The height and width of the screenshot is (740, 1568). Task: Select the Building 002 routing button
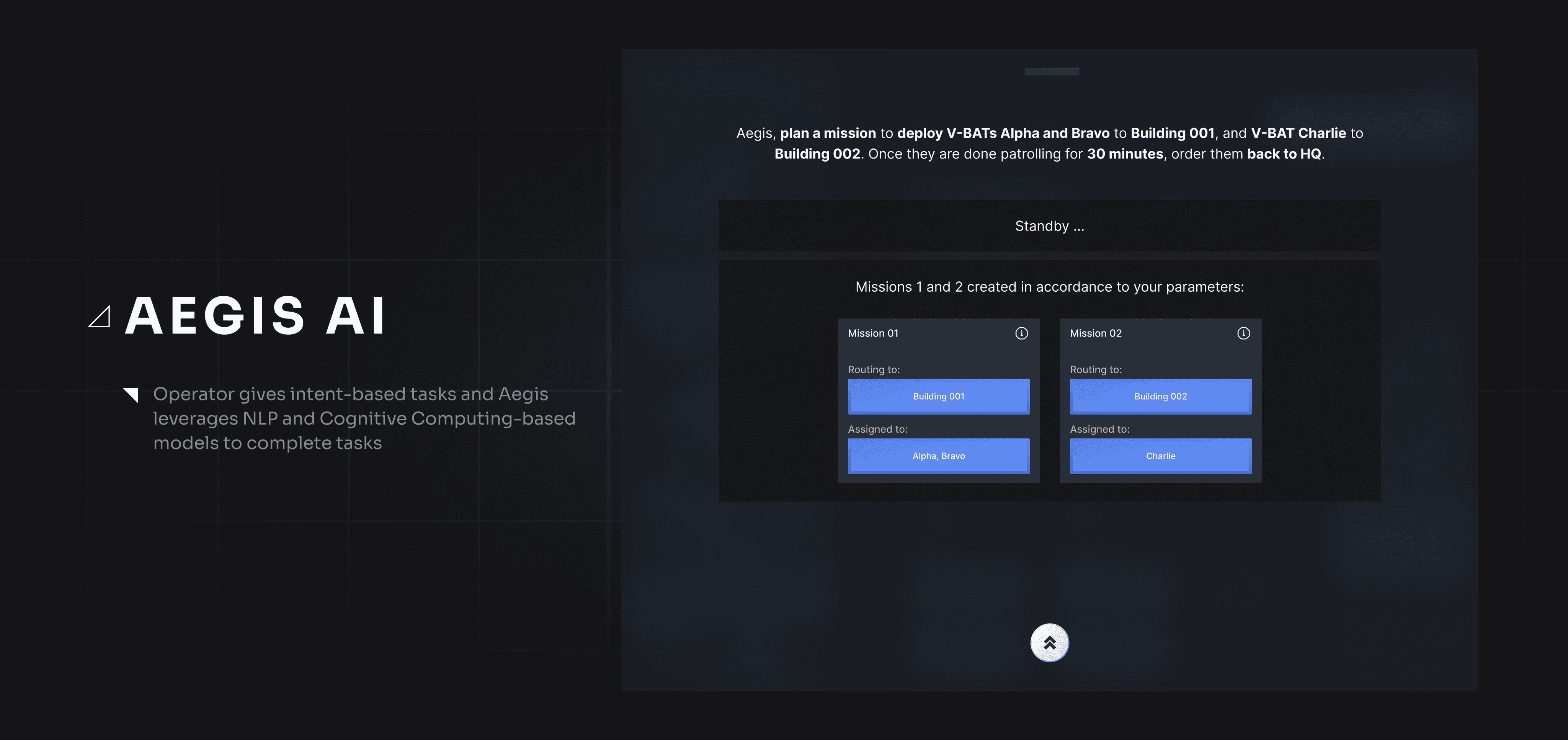1161,396
